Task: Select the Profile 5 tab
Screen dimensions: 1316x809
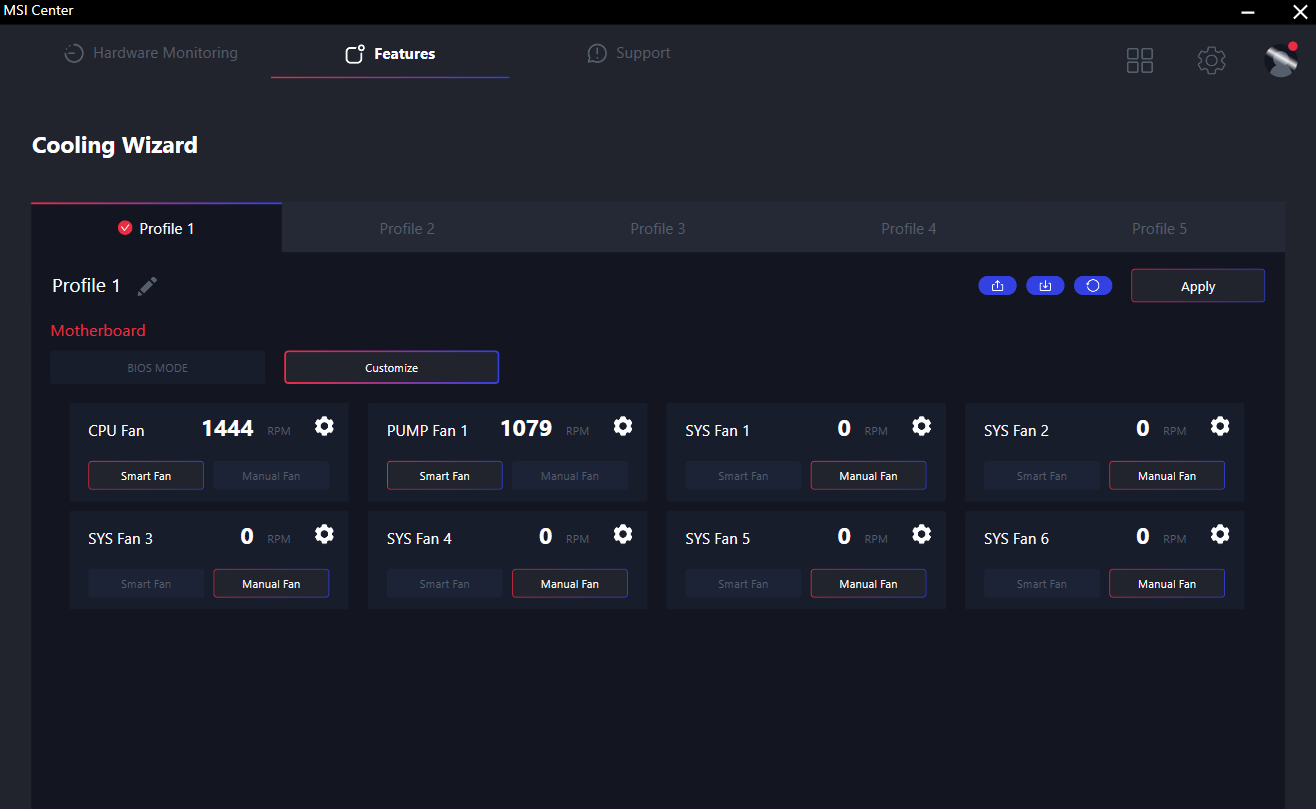Action: coord(1160,228)
